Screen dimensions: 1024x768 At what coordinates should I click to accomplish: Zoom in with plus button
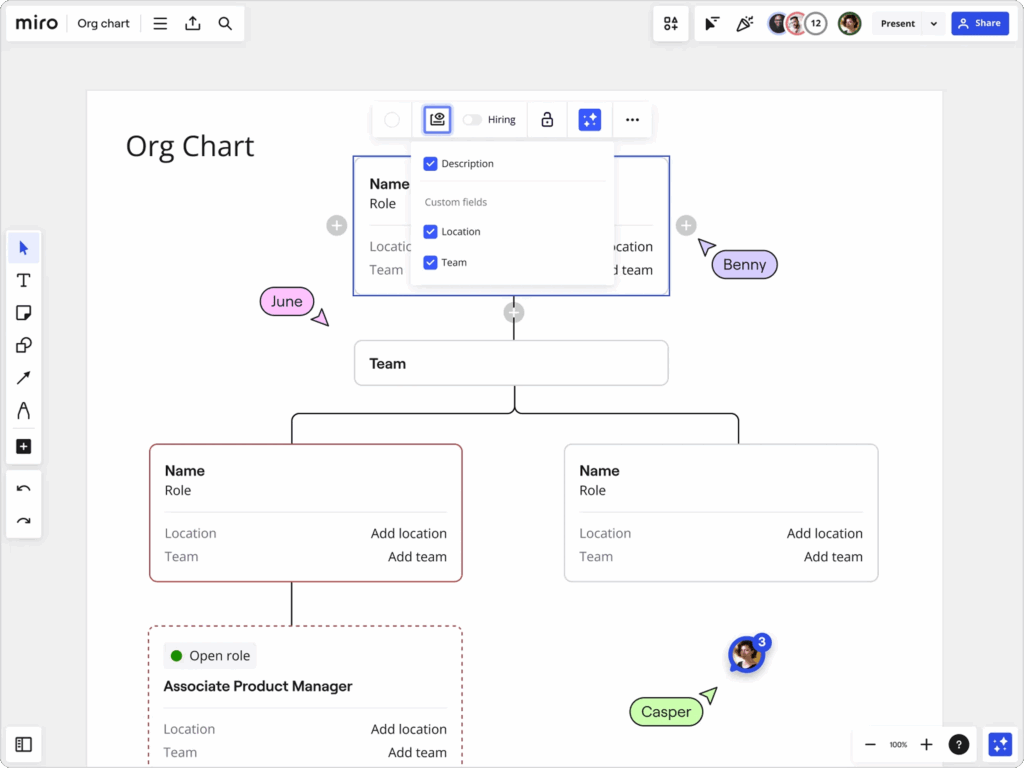click(927, 744)
